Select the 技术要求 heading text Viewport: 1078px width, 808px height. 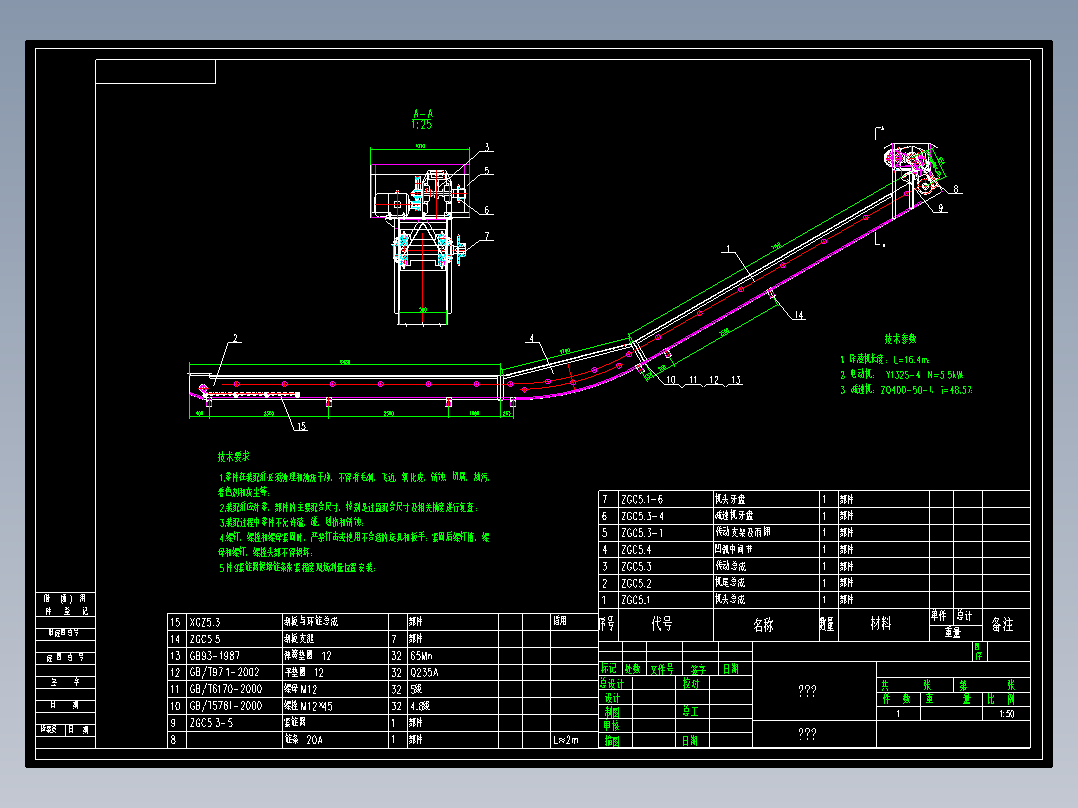click(x=234, y=457)
